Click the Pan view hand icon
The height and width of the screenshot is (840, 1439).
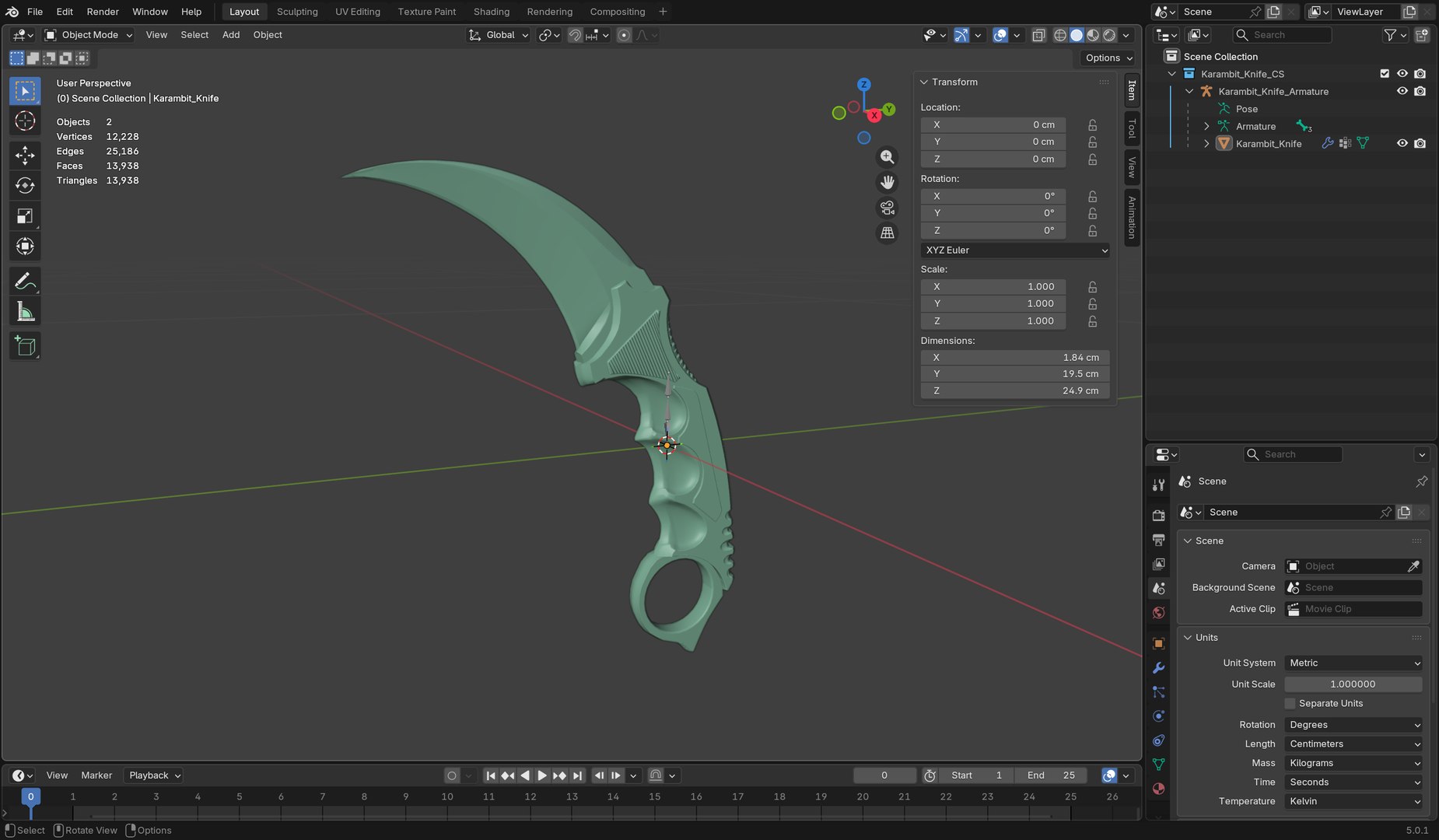[x=887, y=183]
